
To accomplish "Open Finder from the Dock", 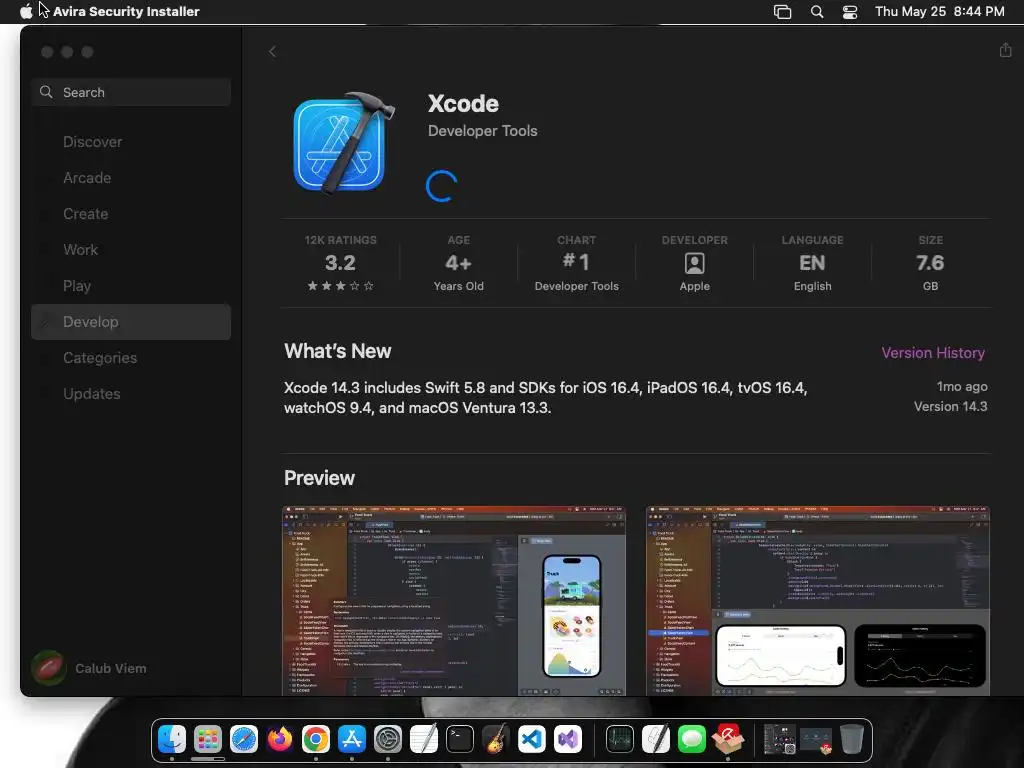I will (172, 739).
